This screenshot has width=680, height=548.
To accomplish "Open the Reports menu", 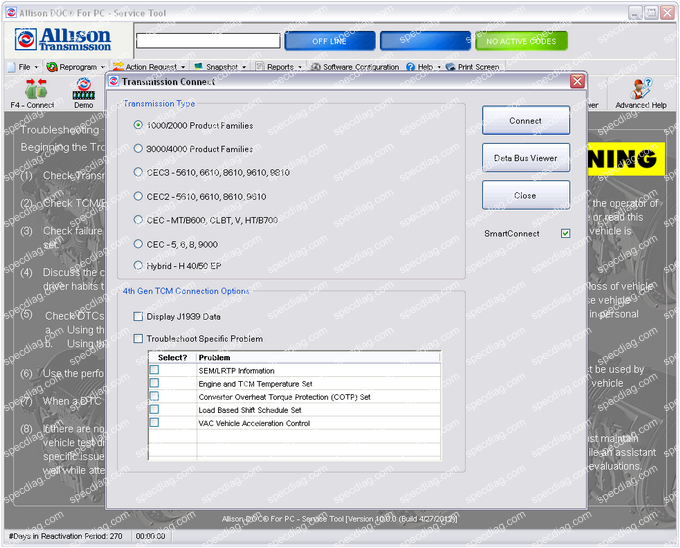I will click(x=278, y=67).
